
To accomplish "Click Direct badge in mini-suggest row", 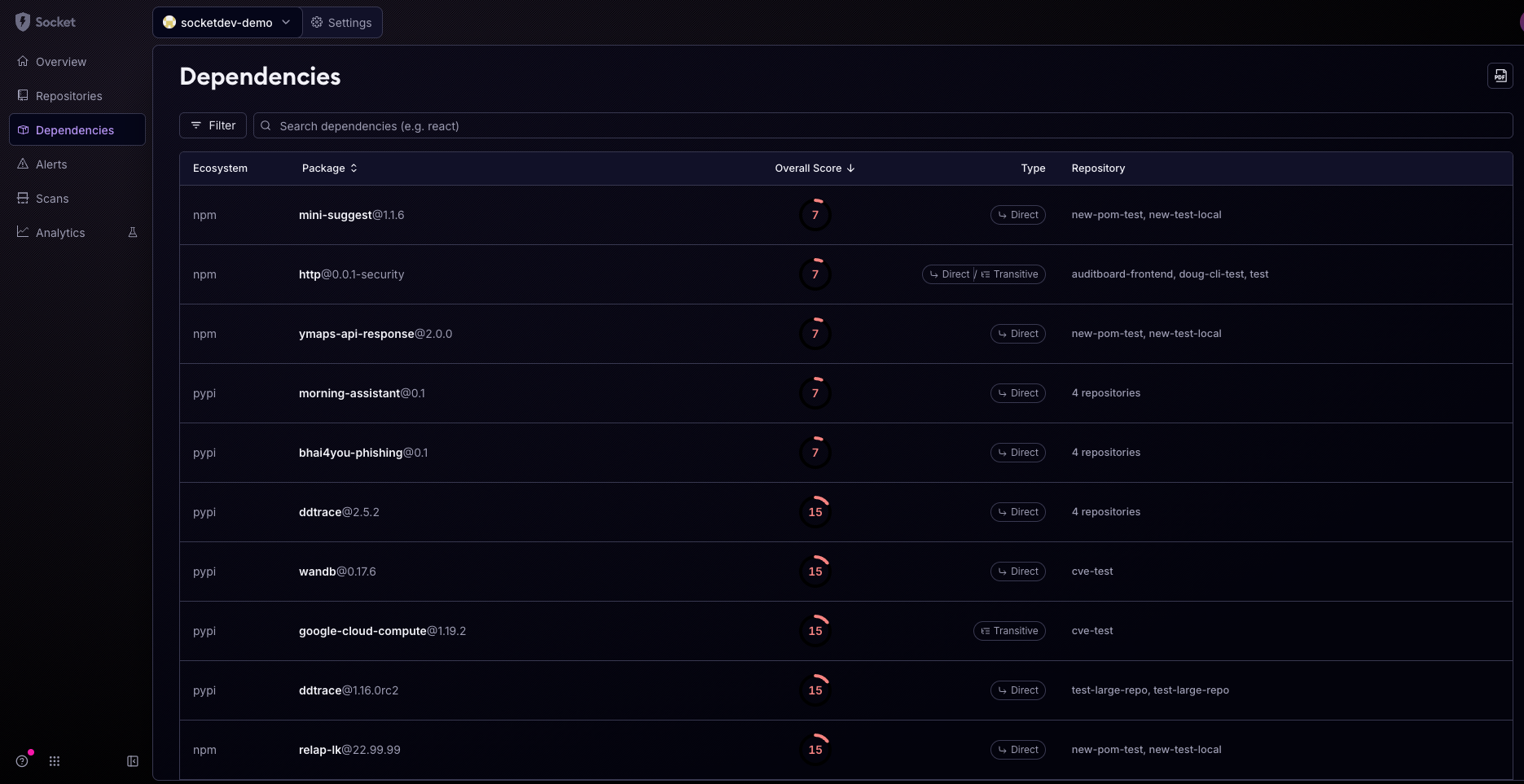I will point(1018,215).
